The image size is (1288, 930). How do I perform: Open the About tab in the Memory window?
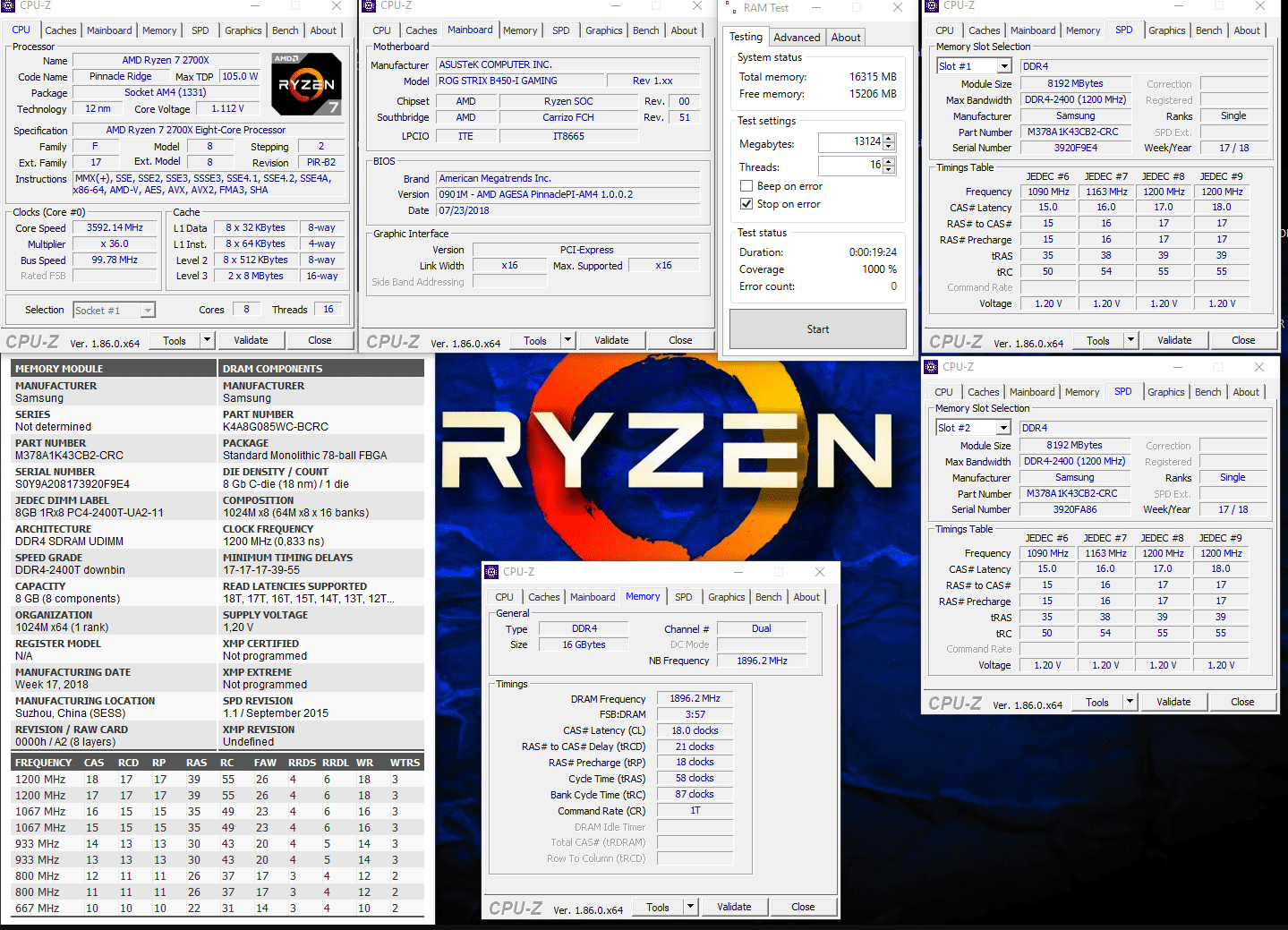[806, 597]
